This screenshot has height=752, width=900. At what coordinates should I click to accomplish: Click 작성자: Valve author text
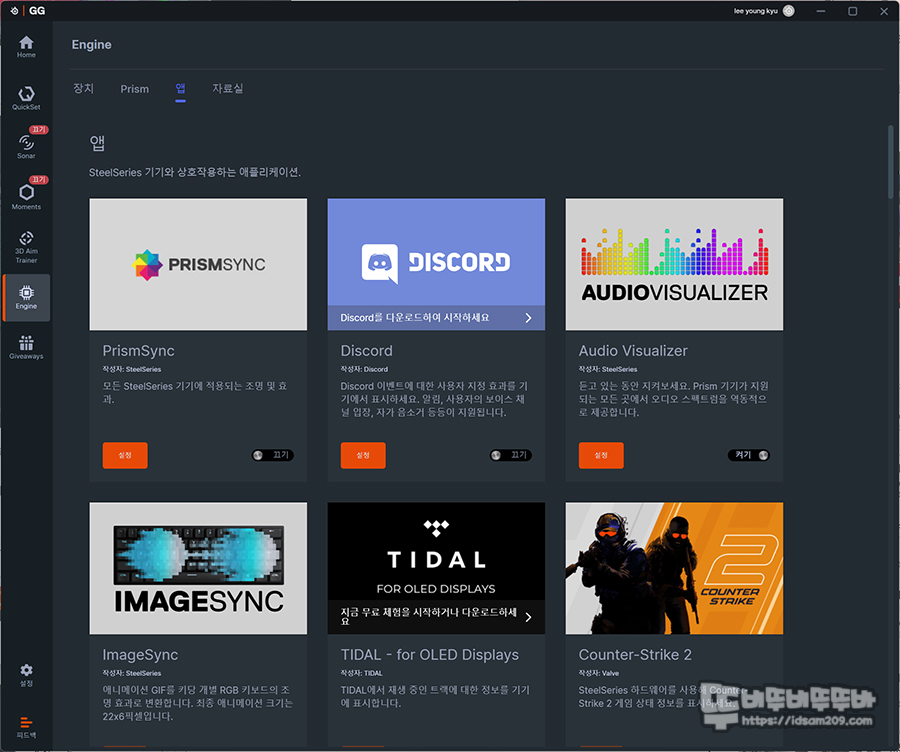click(599, 673)
